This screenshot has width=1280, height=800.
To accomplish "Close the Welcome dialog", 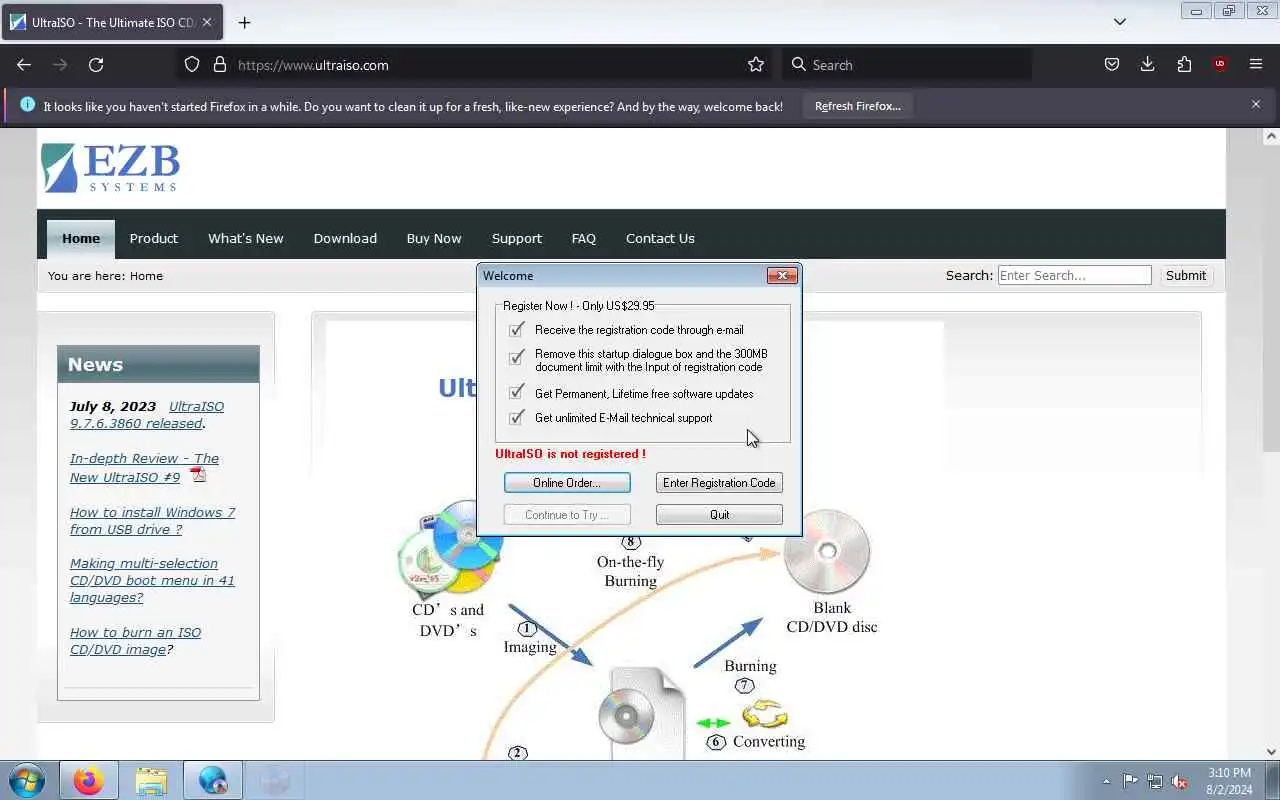I will point(782,276).
